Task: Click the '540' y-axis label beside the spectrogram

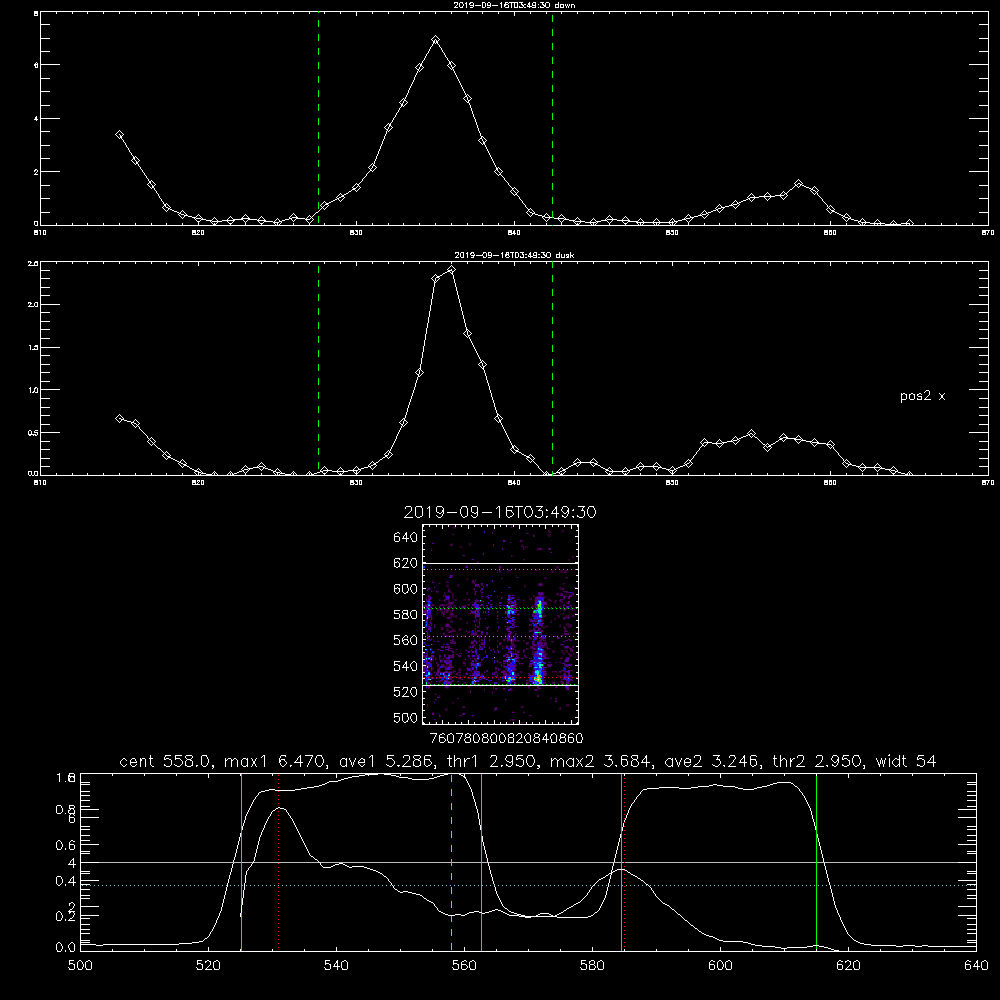Action: [x=406, y=666]
